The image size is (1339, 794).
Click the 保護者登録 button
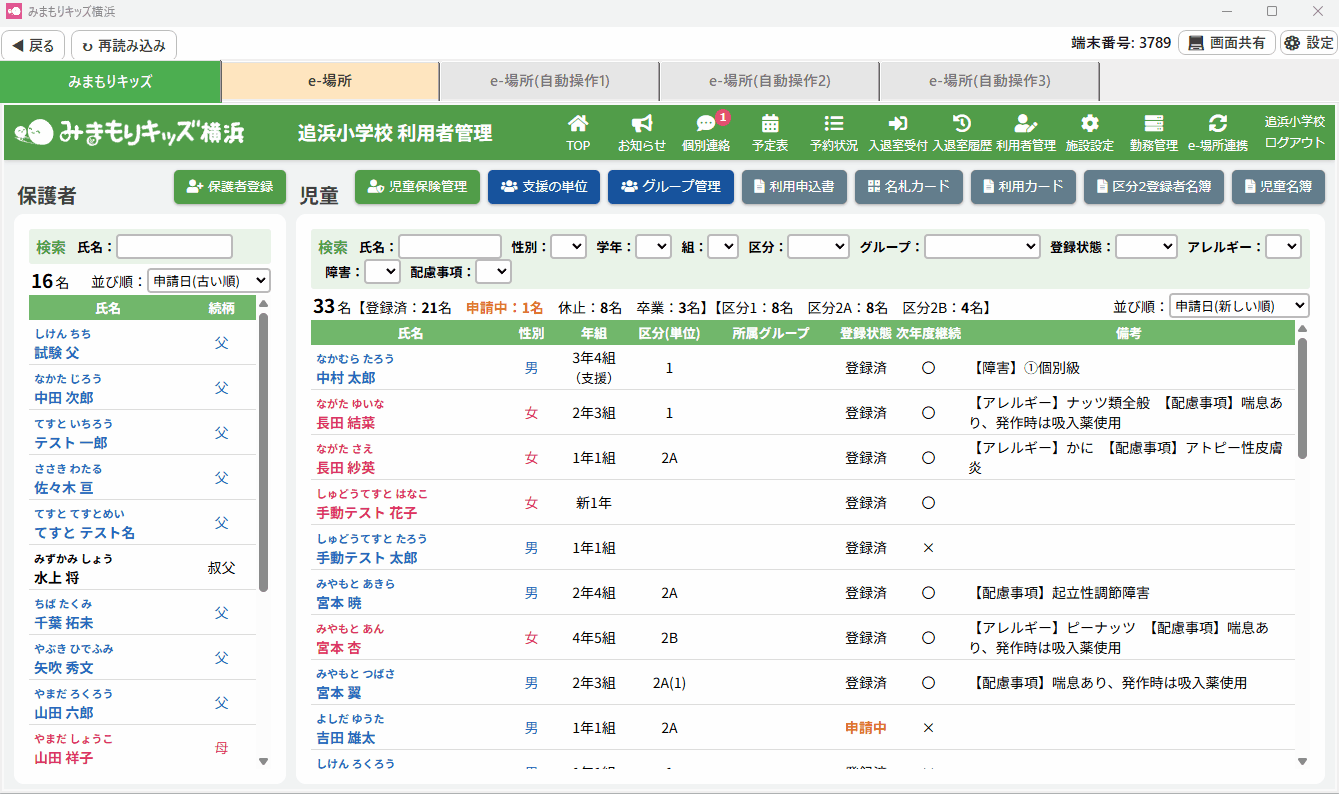pyautogui.click(x=230, y=187)
